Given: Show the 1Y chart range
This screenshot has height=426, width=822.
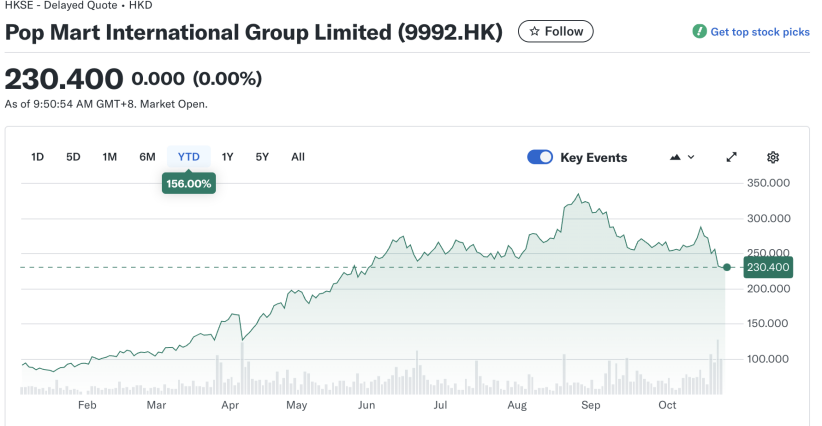Looking at the screenshot, I should coord(227,157).
